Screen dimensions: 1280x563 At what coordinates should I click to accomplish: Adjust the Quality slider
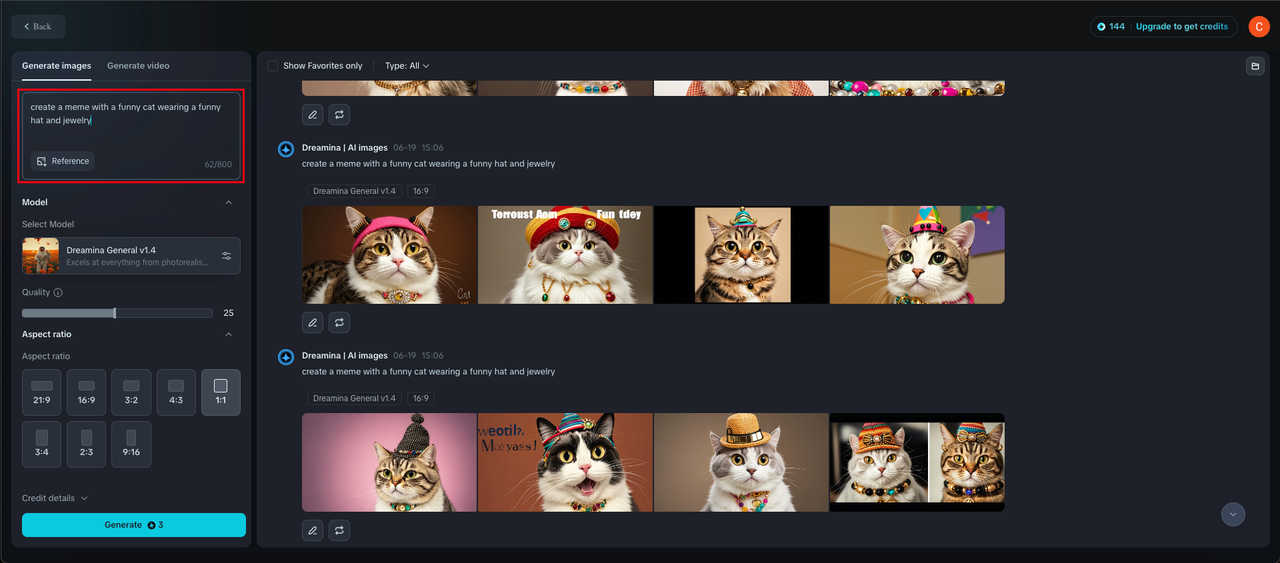tap(117, 313)
